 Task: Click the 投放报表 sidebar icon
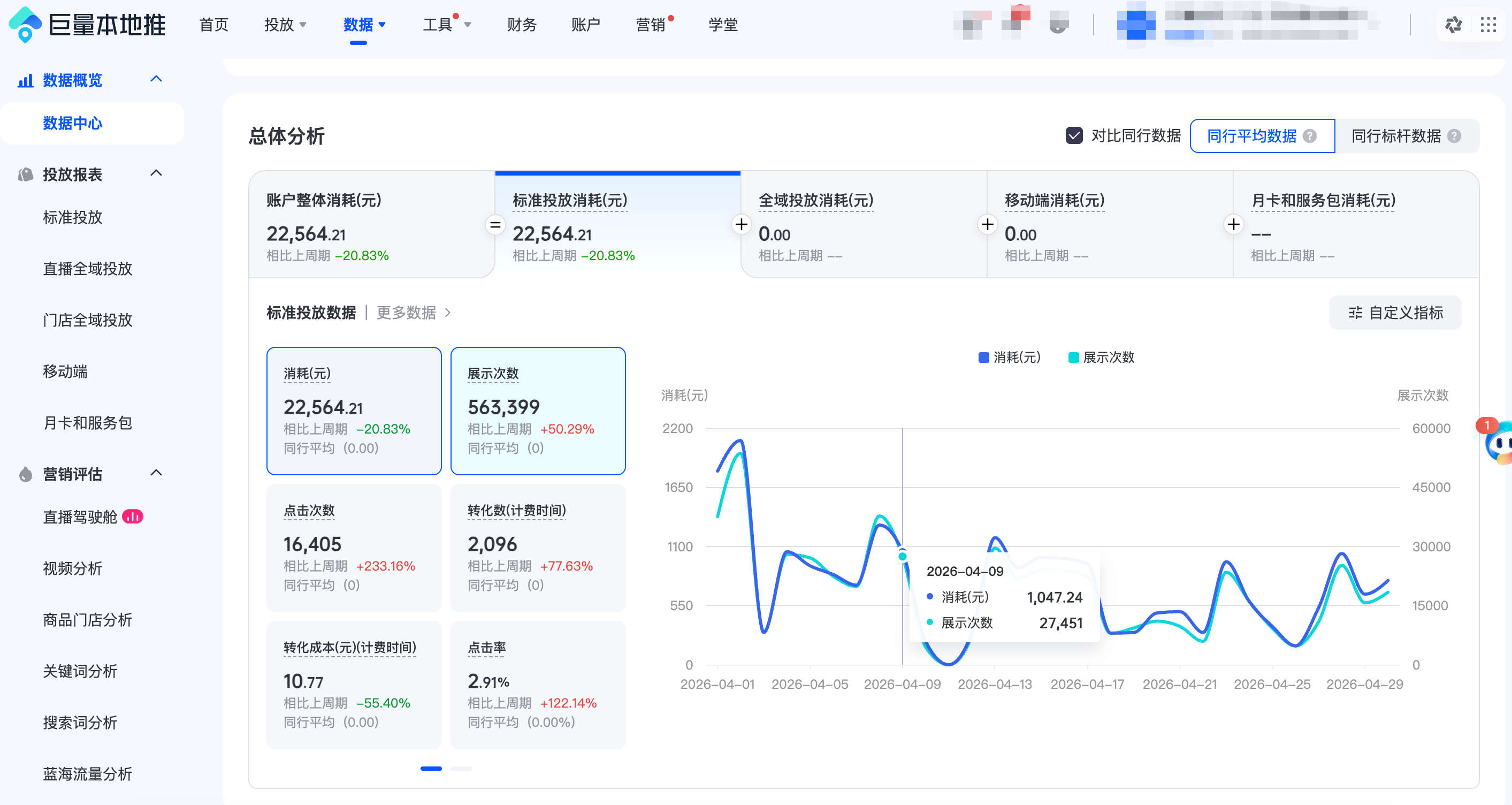click(25, 174)
